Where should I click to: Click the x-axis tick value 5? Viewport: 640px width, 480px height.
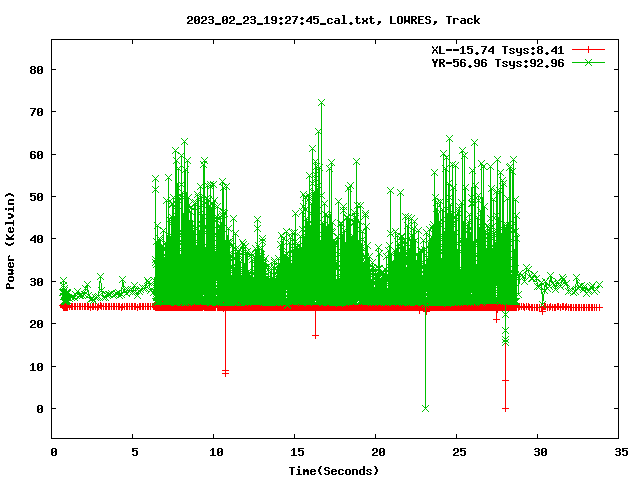(135, 452)
